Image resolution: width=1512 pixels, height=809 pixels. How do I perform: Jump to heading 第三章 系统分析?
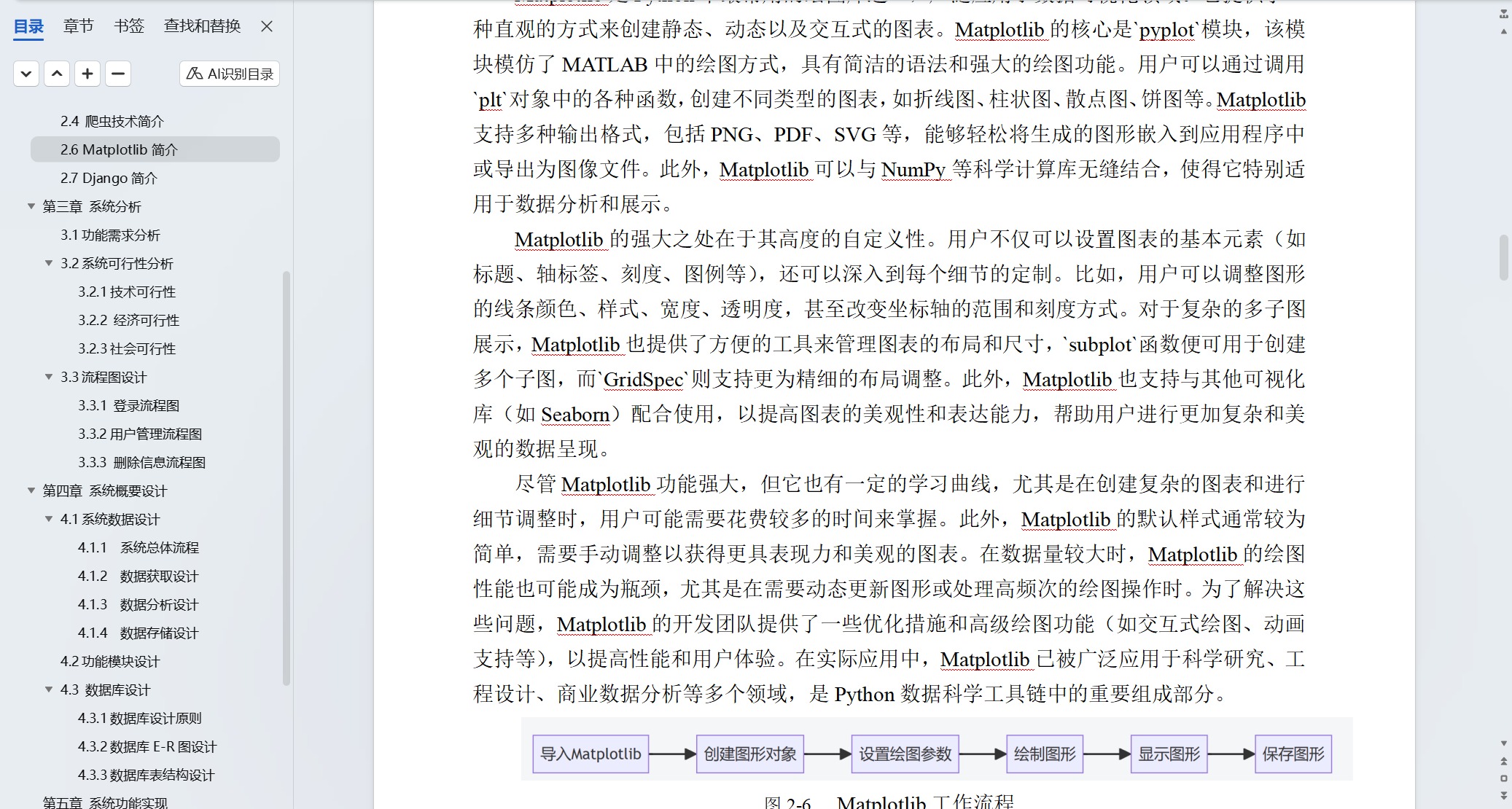click(x=92, y=206)
